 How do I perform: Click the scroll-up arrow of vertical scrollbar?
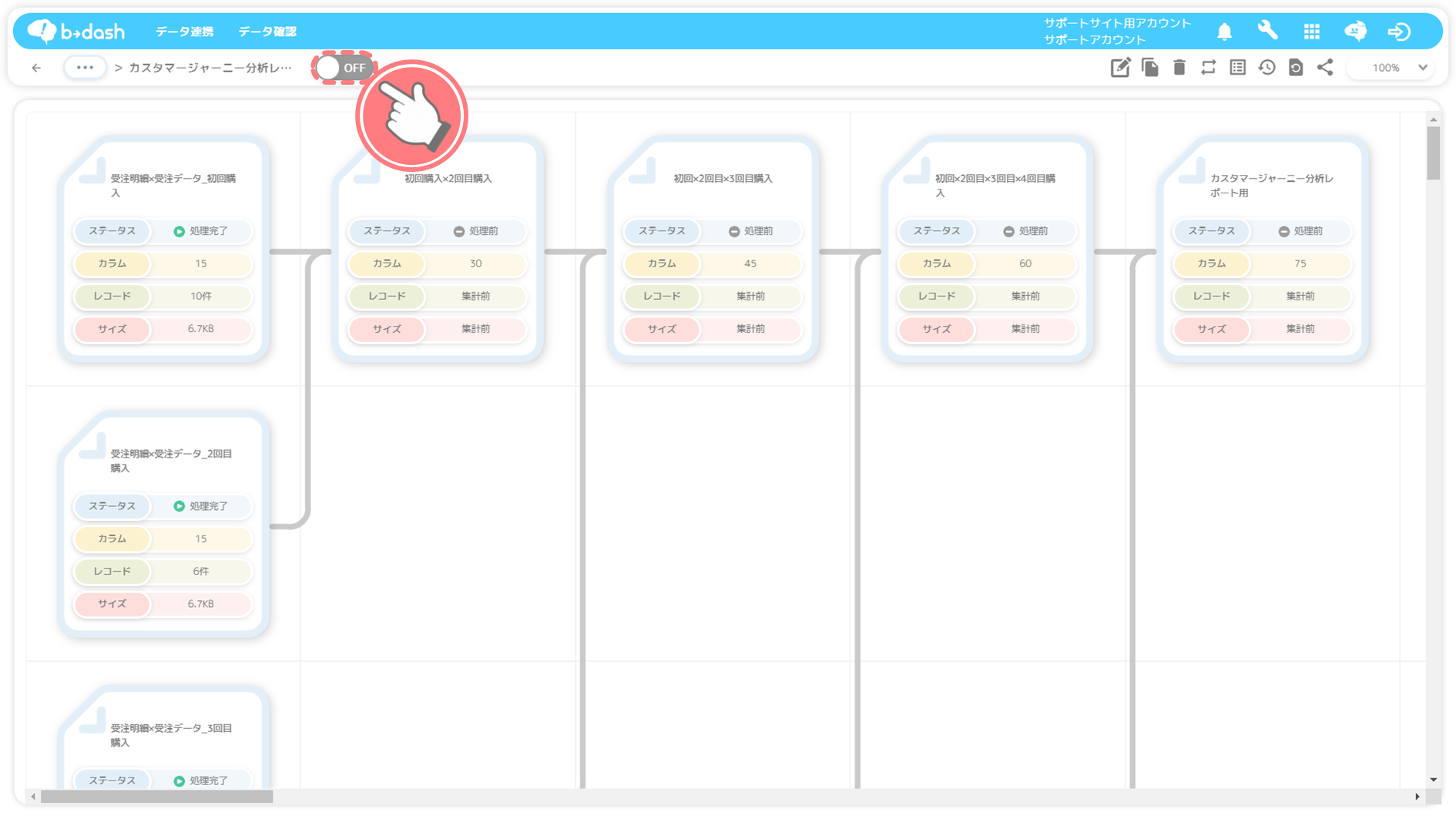[1433, 119]
